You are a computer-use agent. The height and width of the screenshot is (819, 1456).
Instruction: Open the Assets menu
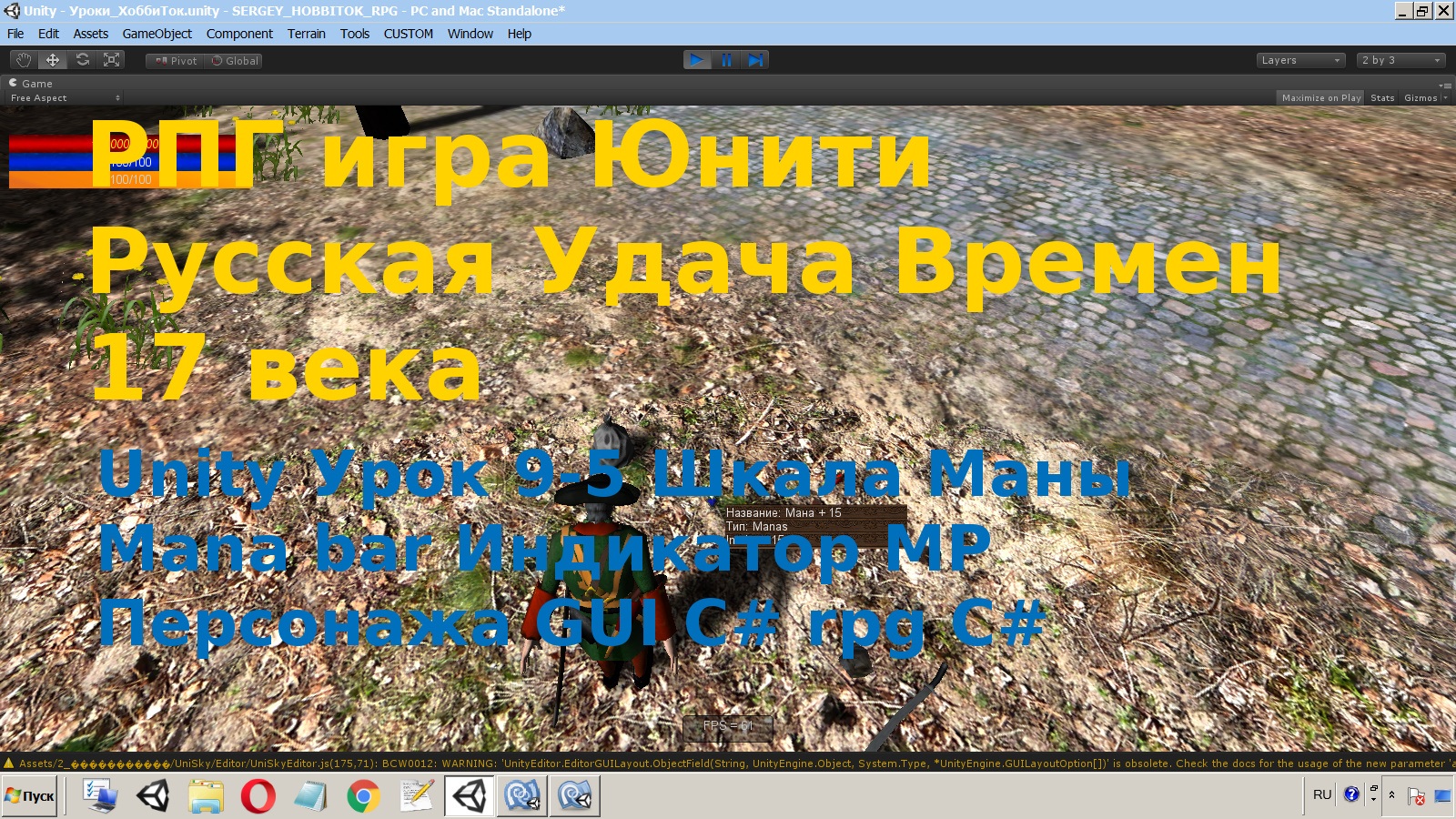click(91, 34)
